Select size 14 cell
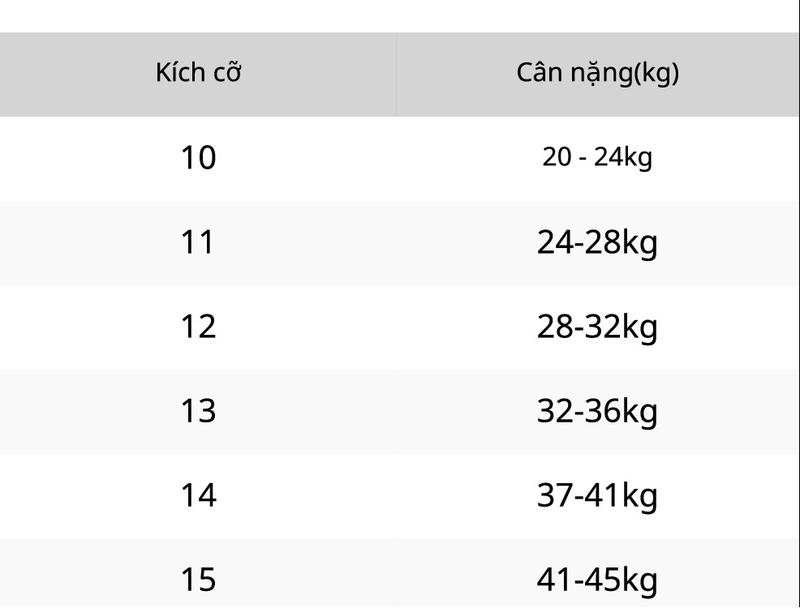 coord(198,496)
